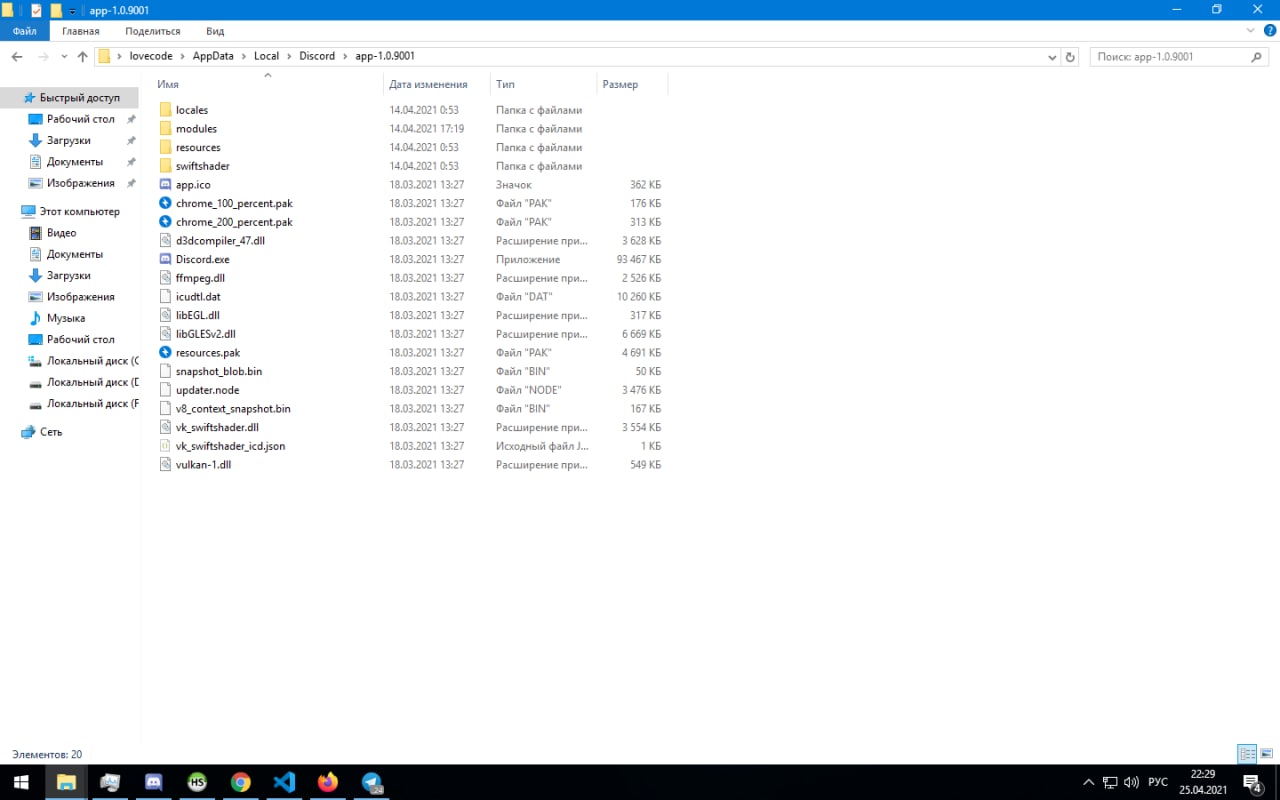Go up one folder level
This screenshot has width=1280, height=800.
tap(82, 57)
